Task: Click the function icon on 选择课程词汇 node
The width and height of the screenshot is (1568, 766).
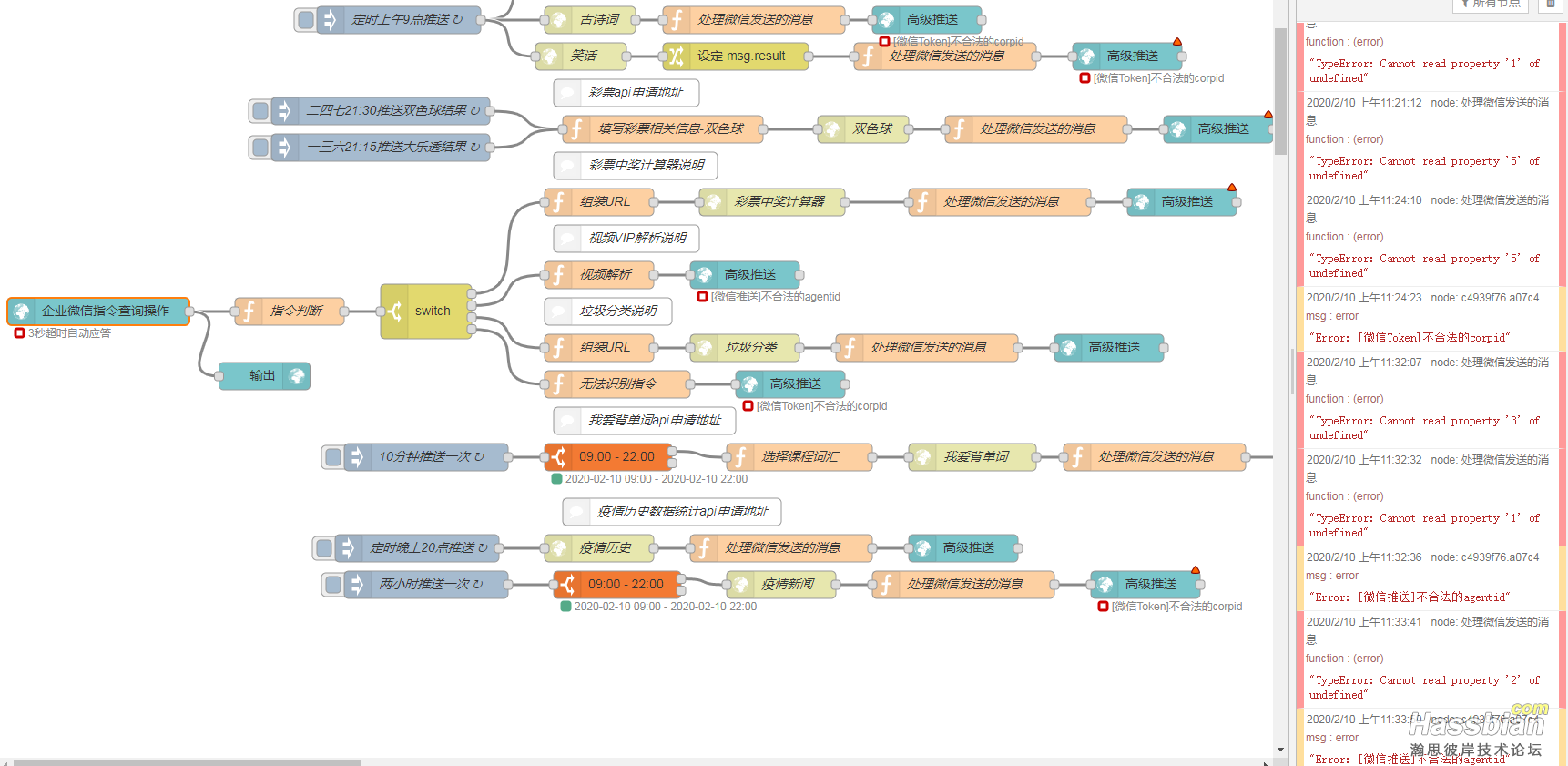Action: 740,456
